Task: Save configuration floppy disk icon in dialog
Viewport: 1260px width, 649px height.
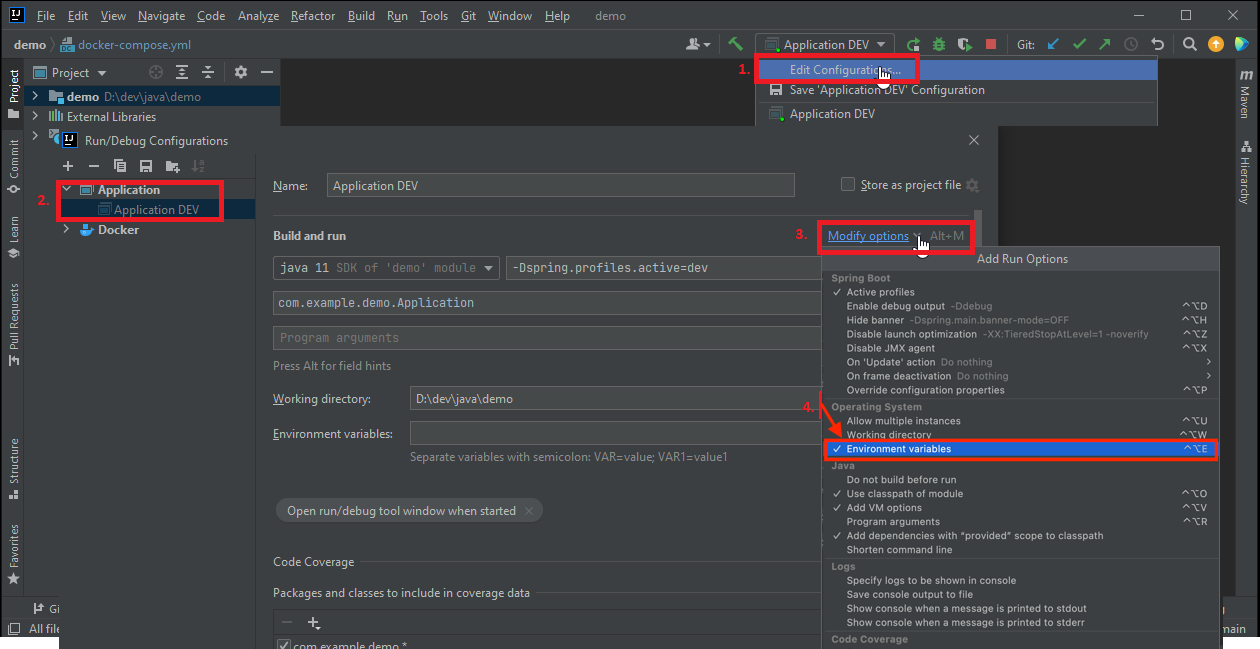Action: 146,166
